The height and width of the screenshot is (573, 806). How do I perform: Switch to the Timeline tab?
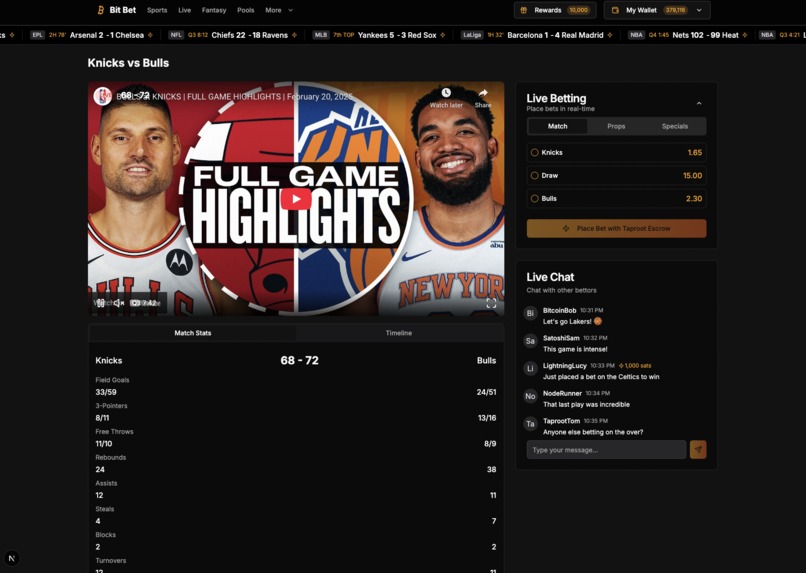click(x=399, y=333)
